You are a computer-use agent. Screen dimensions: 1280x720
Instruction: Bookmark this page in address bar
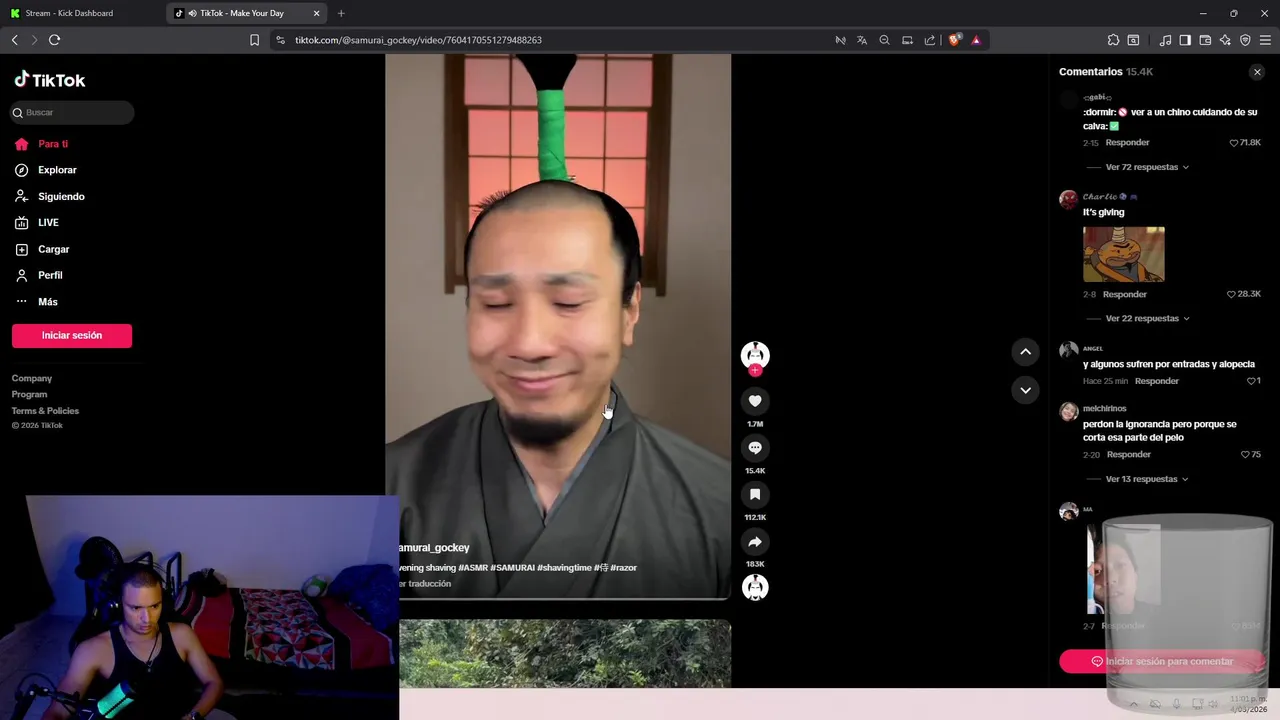pos(254,40)
